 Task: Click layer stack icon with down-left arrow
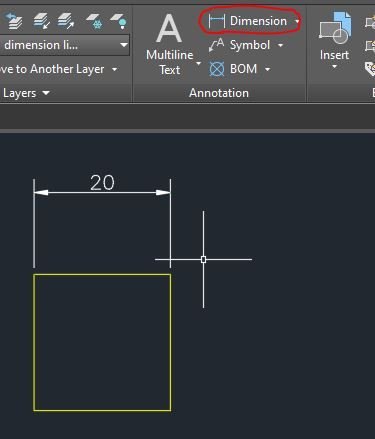[42, 21]
